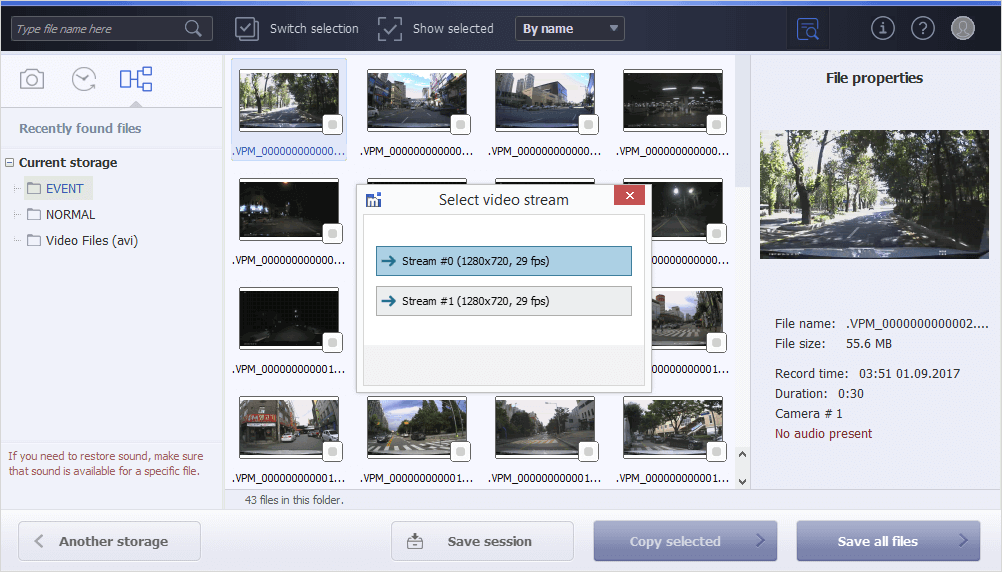The height and width of the screenshot is (572, 1002).
Task: Click the Video Files (avi) folder icon
Action: [34, 240]
